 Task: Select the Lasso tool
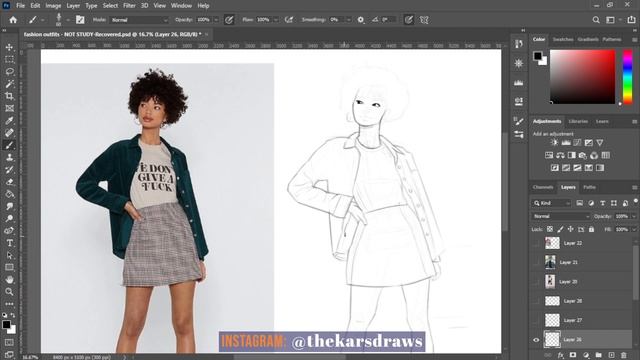pos(9,72)
